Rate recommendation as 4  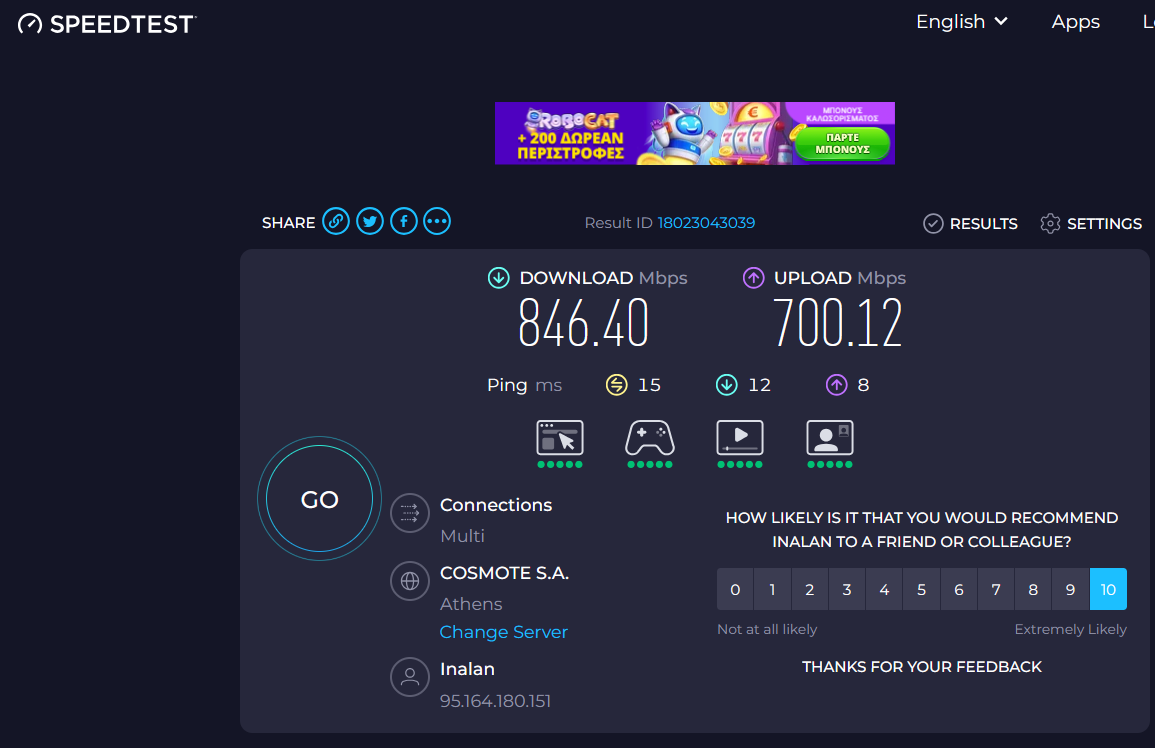884,589
